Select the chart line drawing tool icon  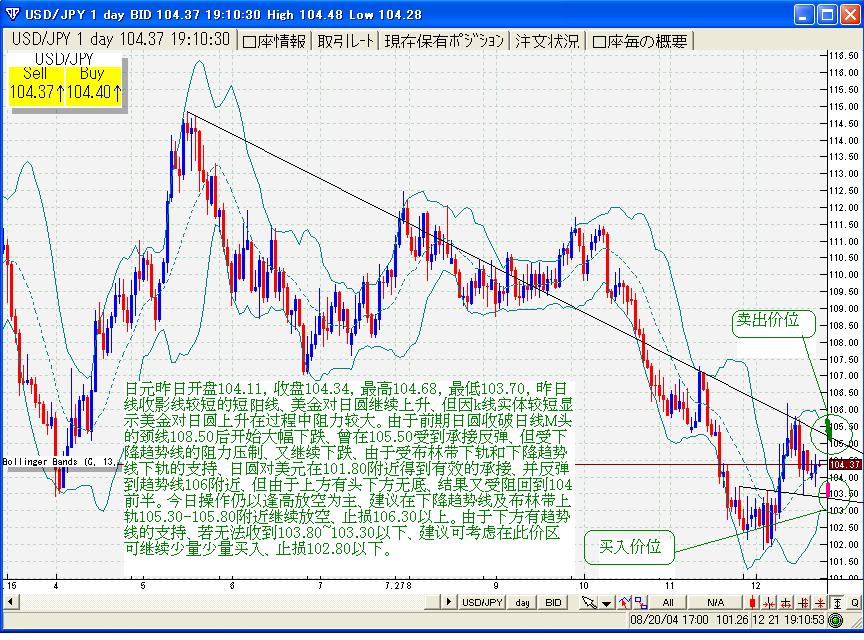click(x=625, y=603)
